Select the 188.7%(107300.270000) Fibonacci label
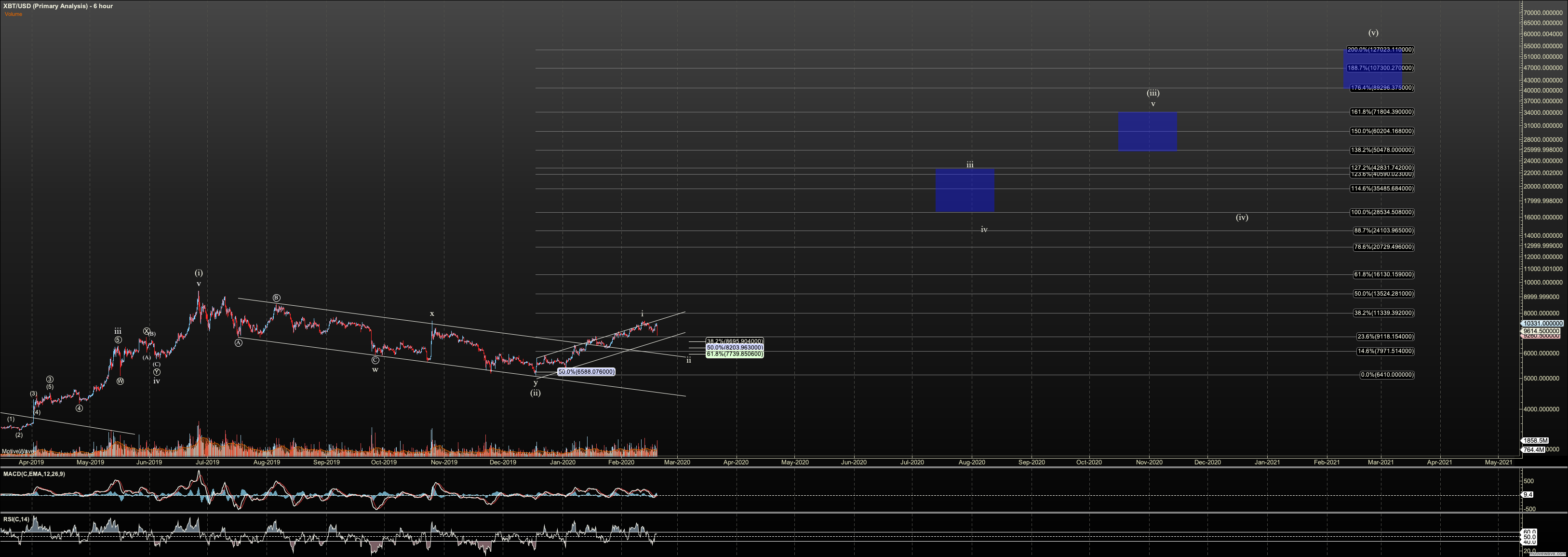This screenshot has height=557, width=1568. click(x=1380, y=68)
